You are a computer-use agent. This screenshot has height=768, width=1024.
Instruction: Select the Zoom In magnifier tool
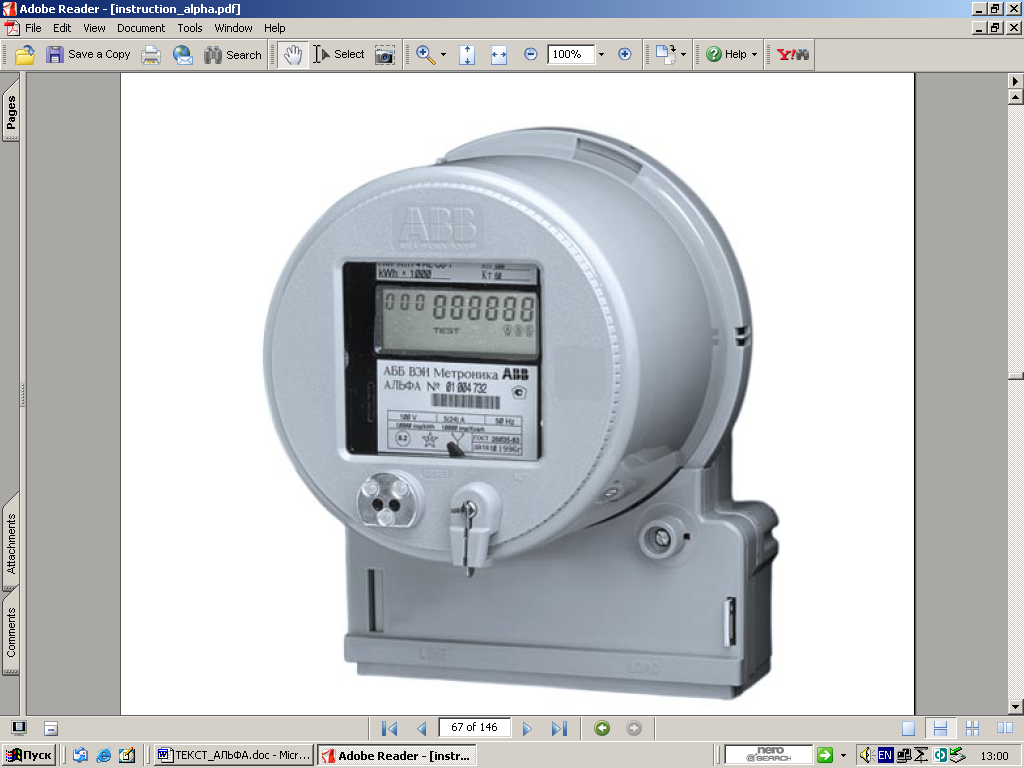426,55
